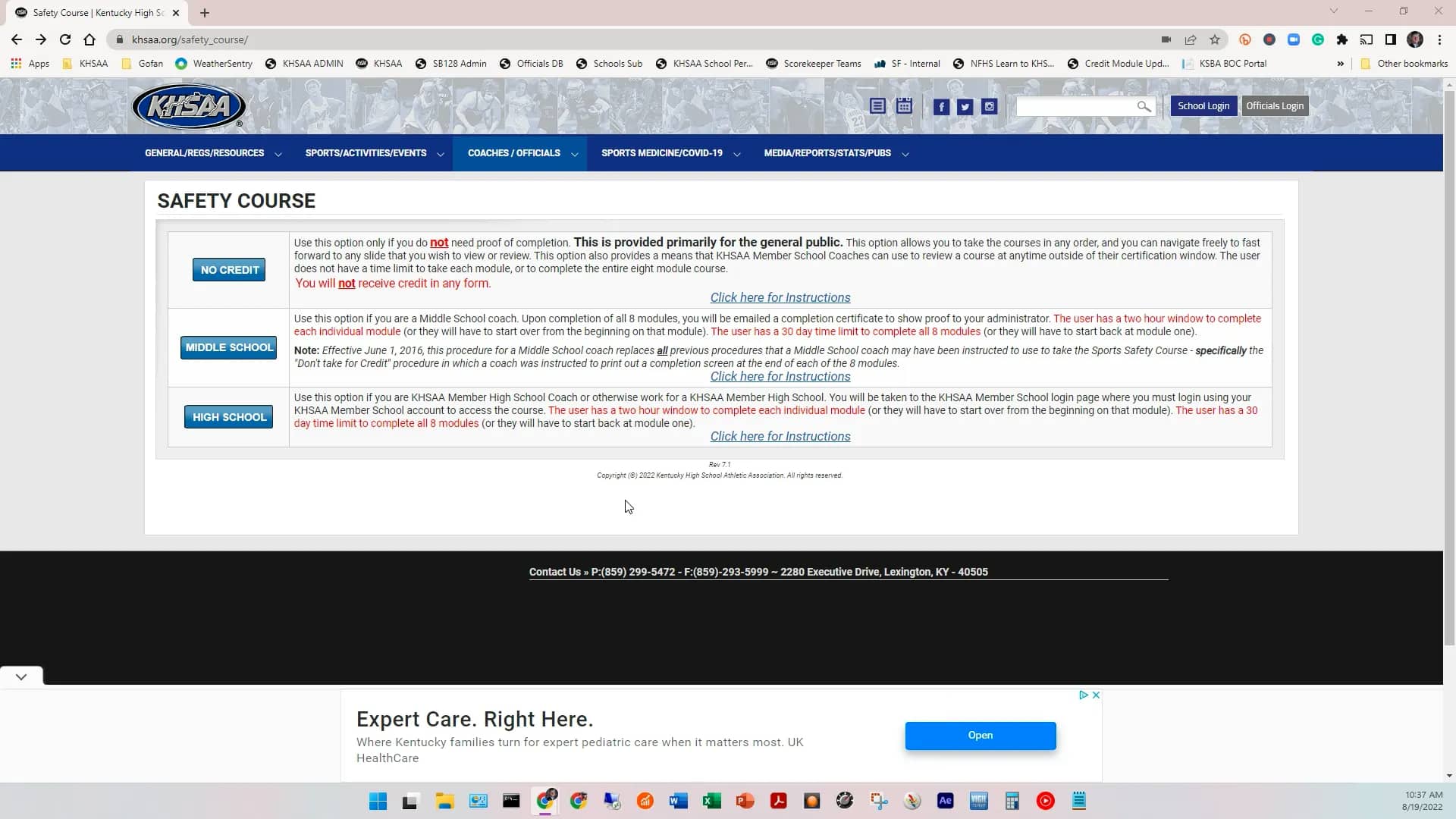
Task: Open the KHSAA Facebook page icon
Action: [x=941, y=107]
